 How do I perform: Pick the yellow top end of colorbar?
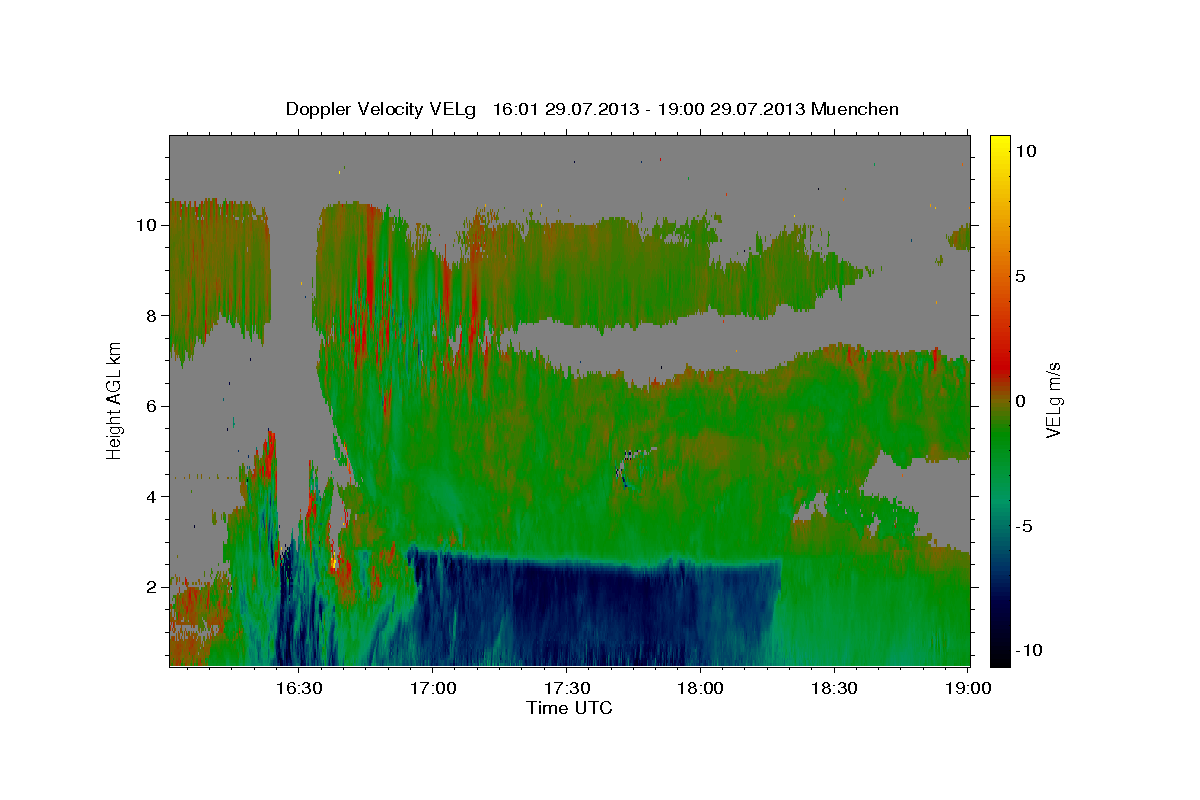coord(1000,143)
